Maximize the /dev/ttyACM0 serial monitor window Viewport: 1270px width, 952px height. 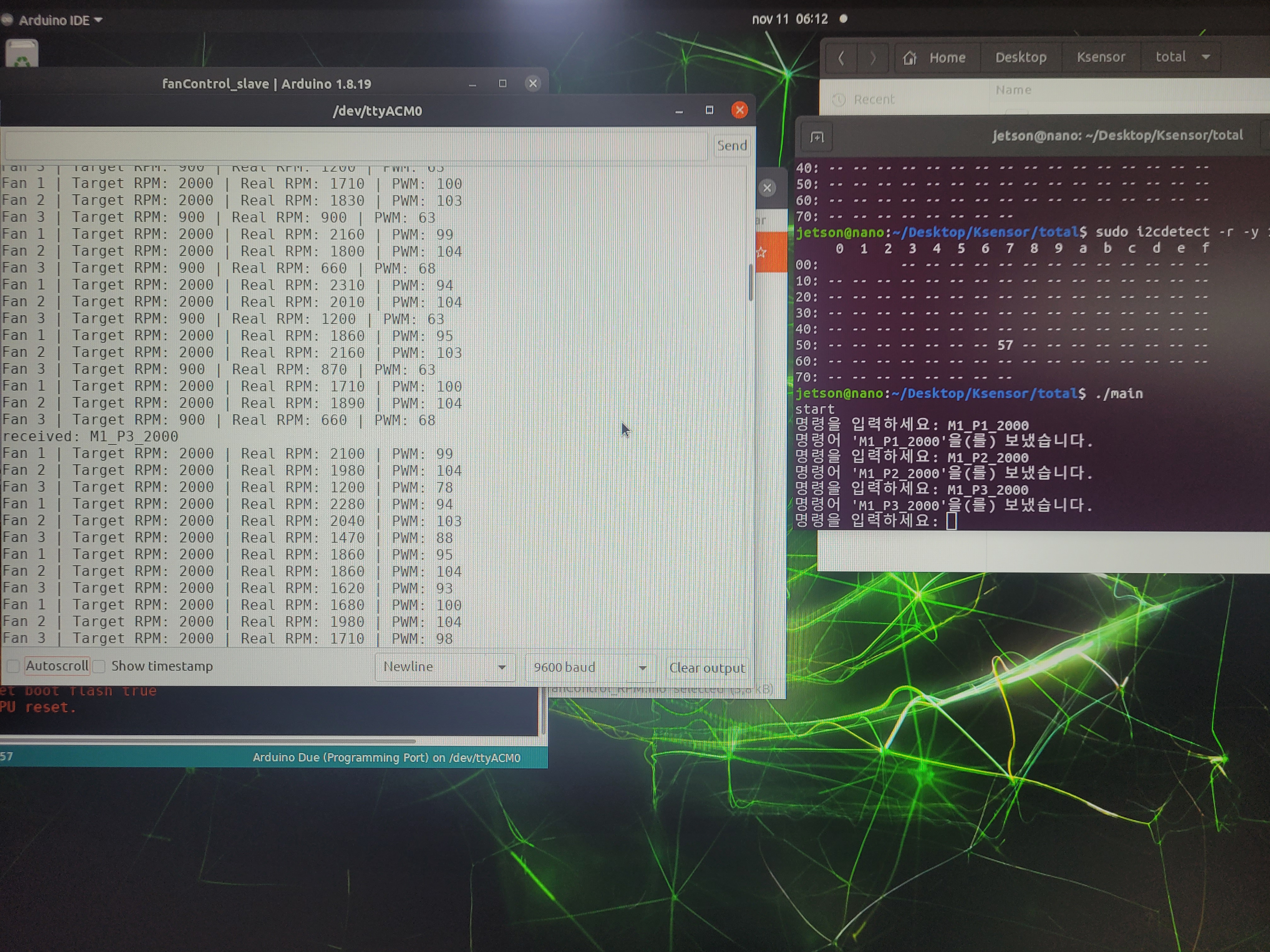pyautogui.click(x=709, y=110)
